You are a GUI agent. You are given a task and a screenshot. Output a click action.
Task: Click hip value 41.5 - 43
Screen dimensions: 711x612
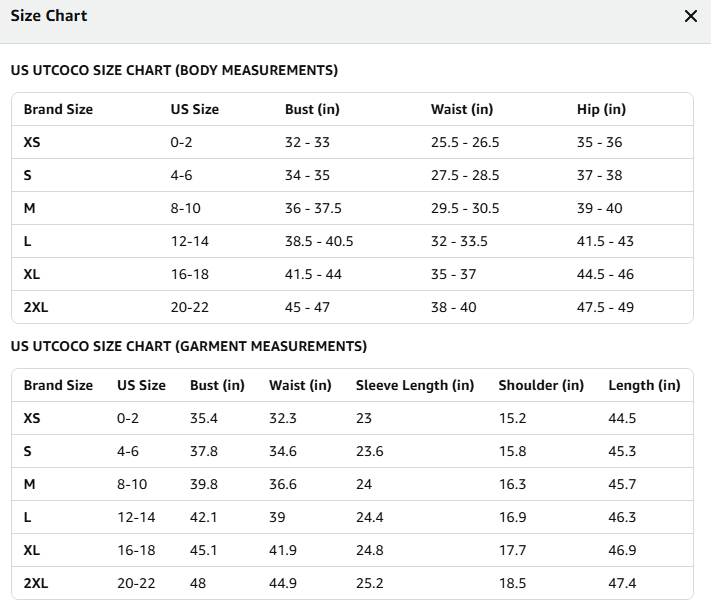point(605,241)
